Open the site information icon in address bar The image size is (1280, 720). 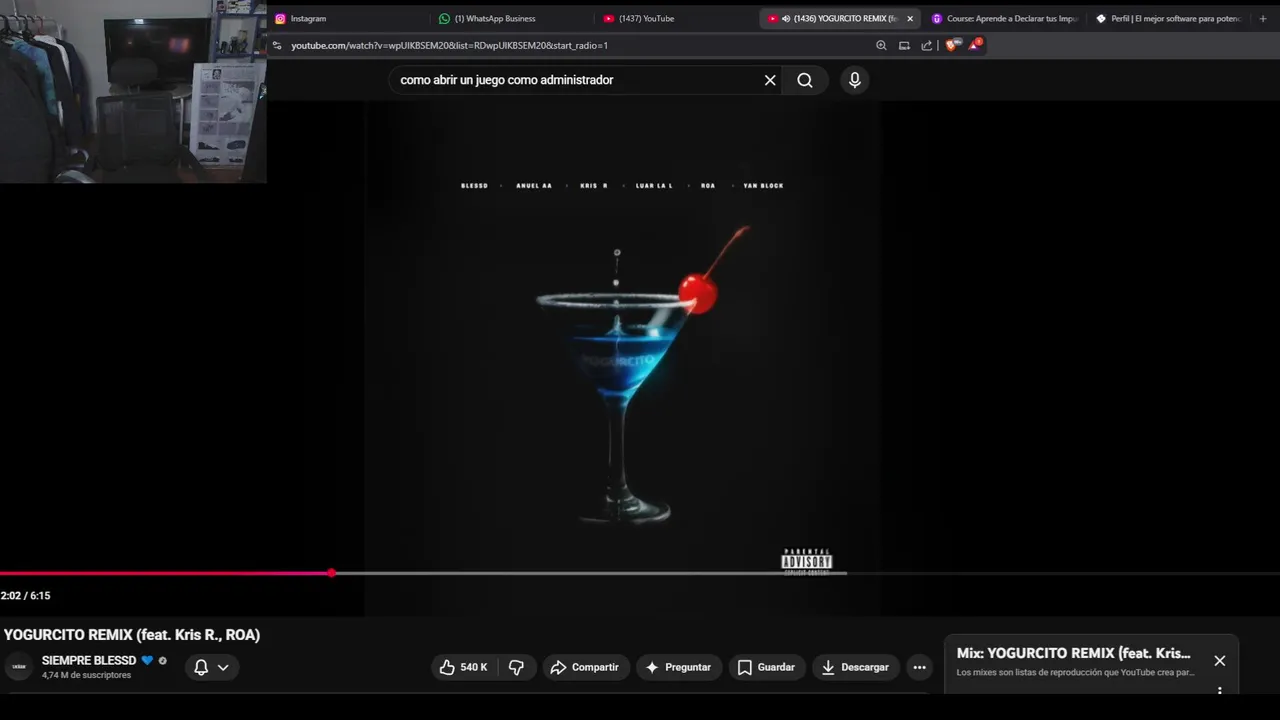click(278, 45)
